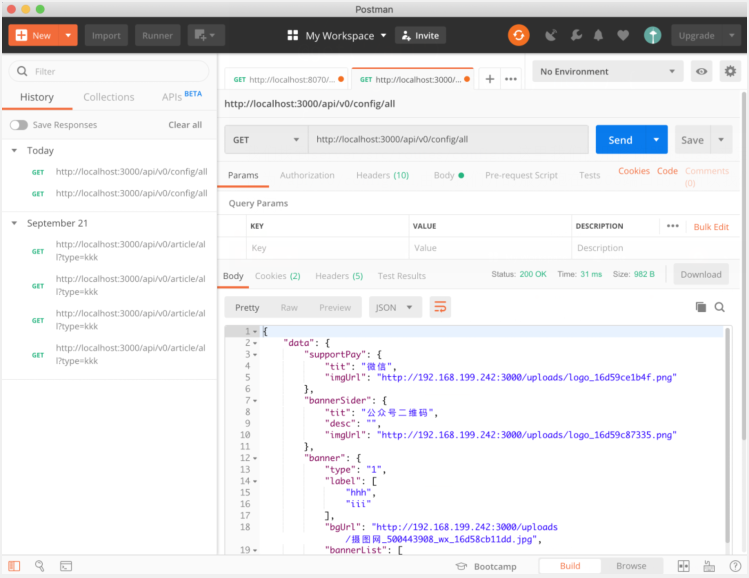This screenshot has height=578, width=749.
Task: Click the Send button
Action: tap(620, 139)
